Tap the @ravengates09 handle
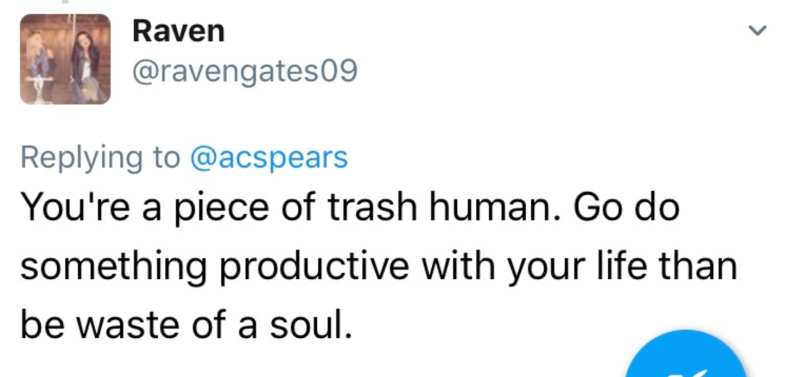The height and width of the screenshot is (377, 786). [x=245, y=72]
